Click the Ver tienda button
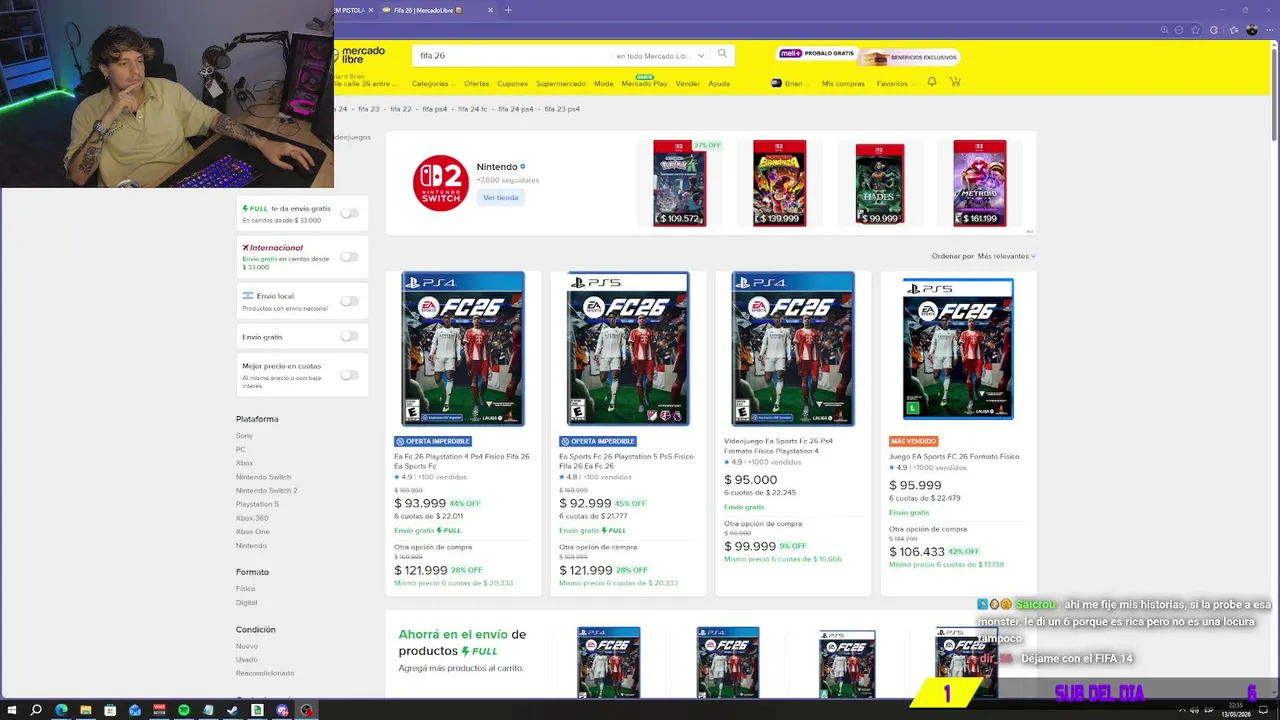The height and width of the screenshot is (720, 1280). (x=501, y=197)
